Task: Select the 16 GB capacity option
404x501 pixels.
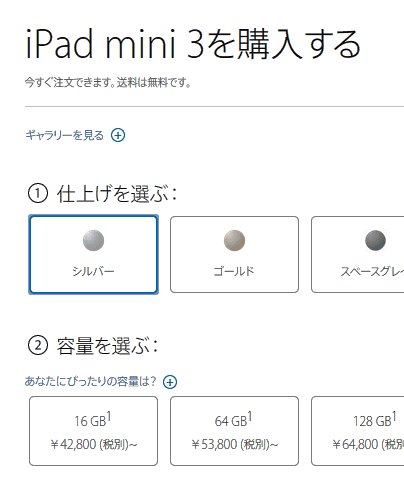Action: point(93,431)
